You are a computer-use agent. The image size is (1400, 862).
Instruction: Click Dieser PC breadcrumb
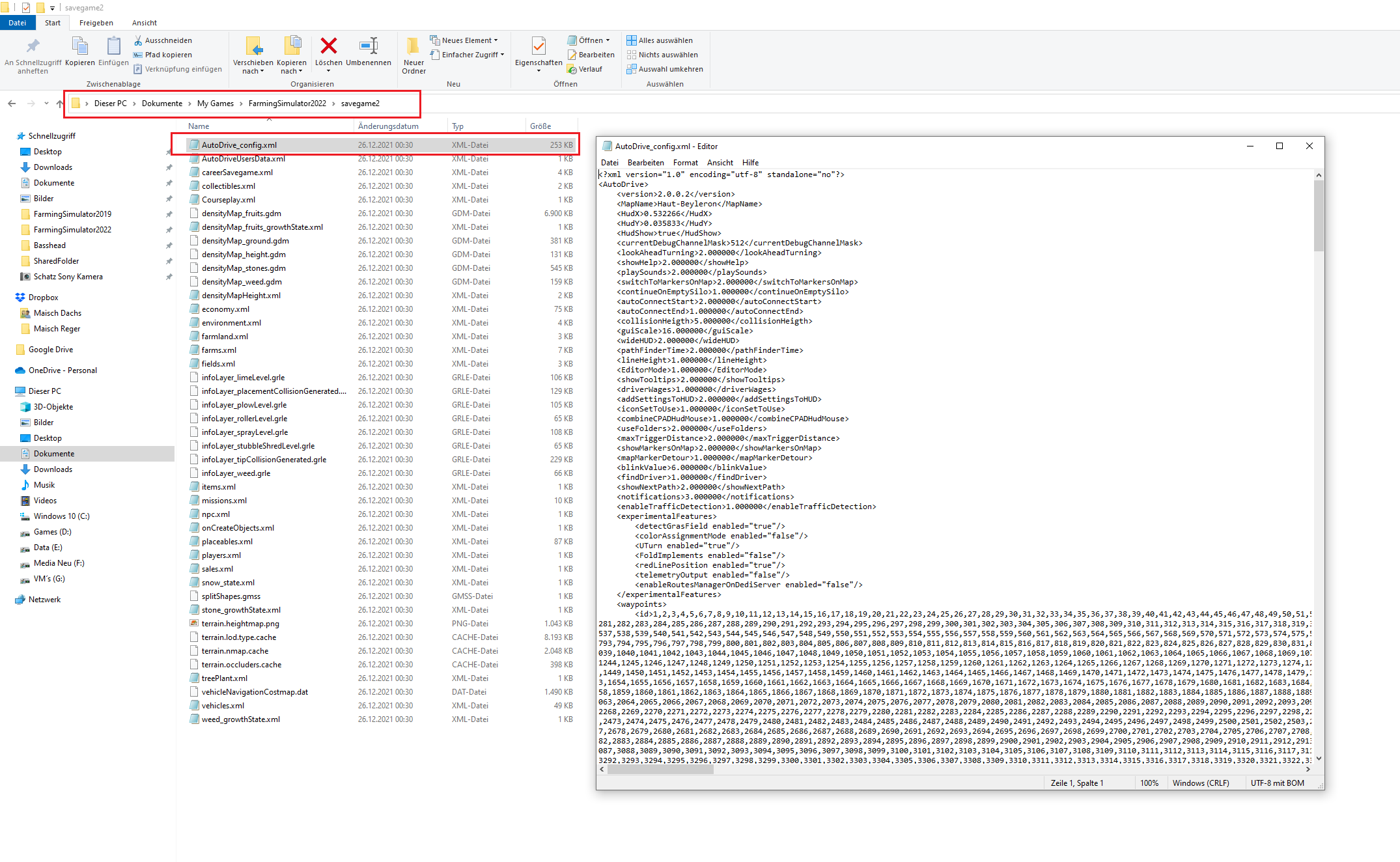111,104
